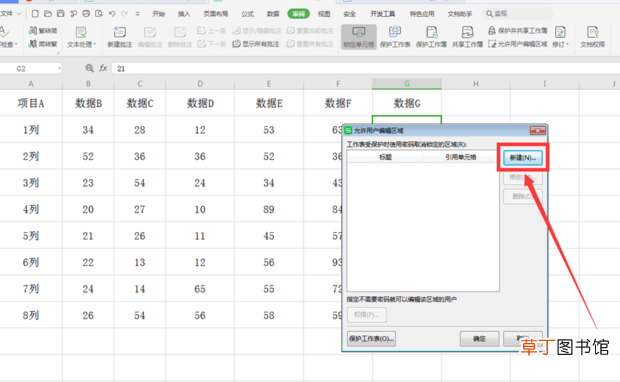Click the undo arrow icon
This screenshot has height=382, width=620.
click(x=112, y=14)
